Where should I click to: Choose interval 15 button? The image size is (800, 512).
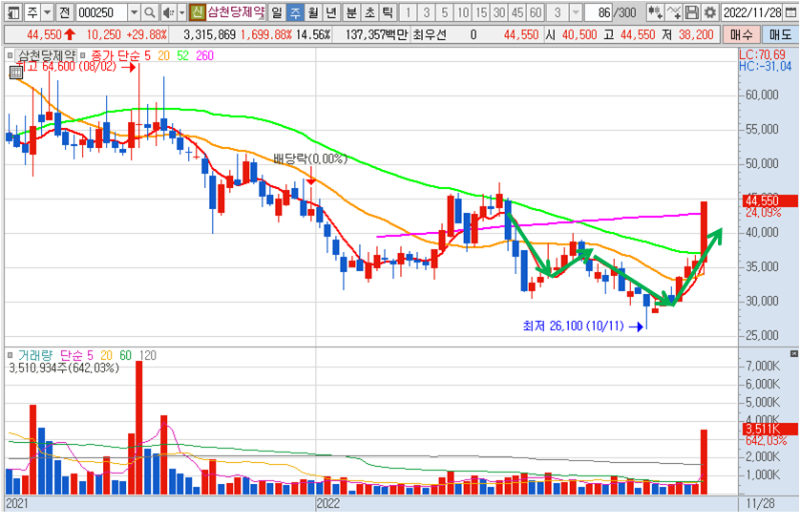coord(481,12)
